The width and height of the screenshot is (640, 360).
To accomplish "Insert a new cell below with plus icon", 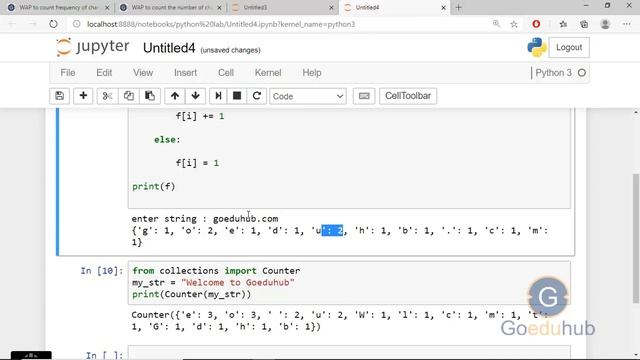I will point(83,96).
